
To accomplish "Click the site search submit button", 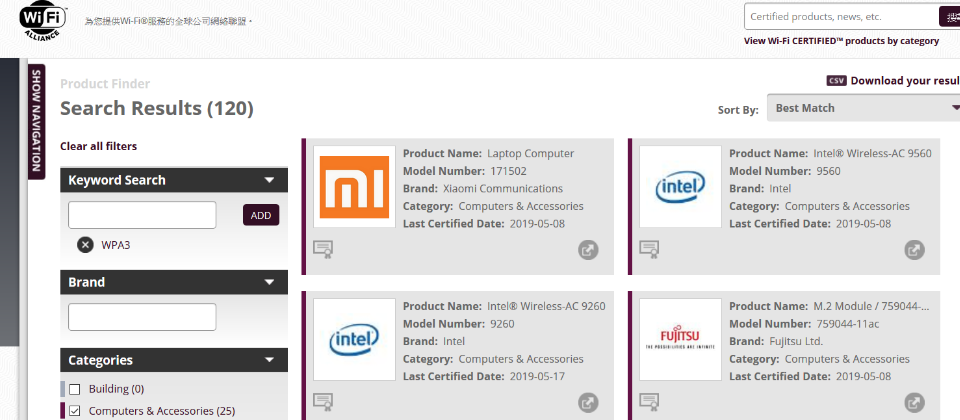I will point(949,17).
